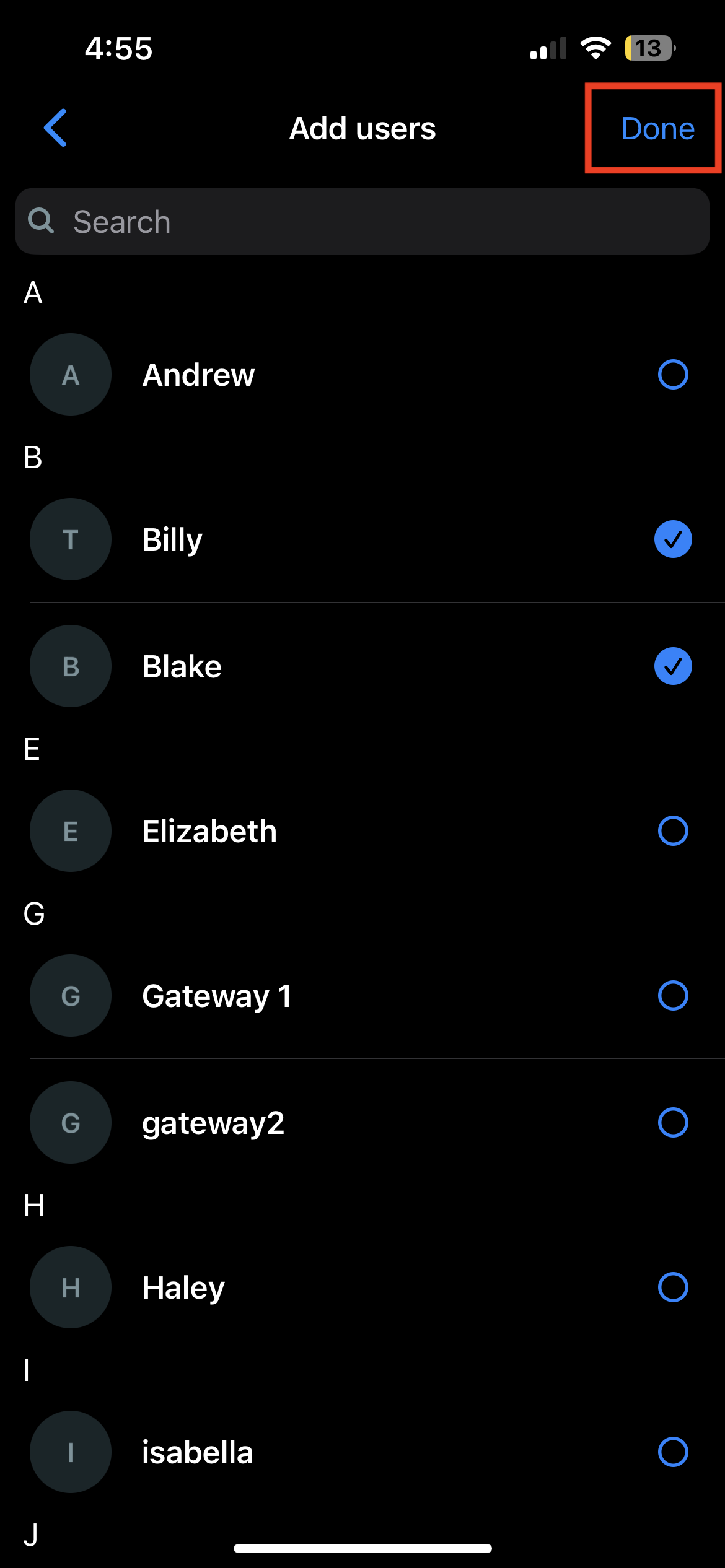Screen dimensions: 725x1568
Task: Tap Haley's H avatar icon
Action: [x=71, y=1287]
